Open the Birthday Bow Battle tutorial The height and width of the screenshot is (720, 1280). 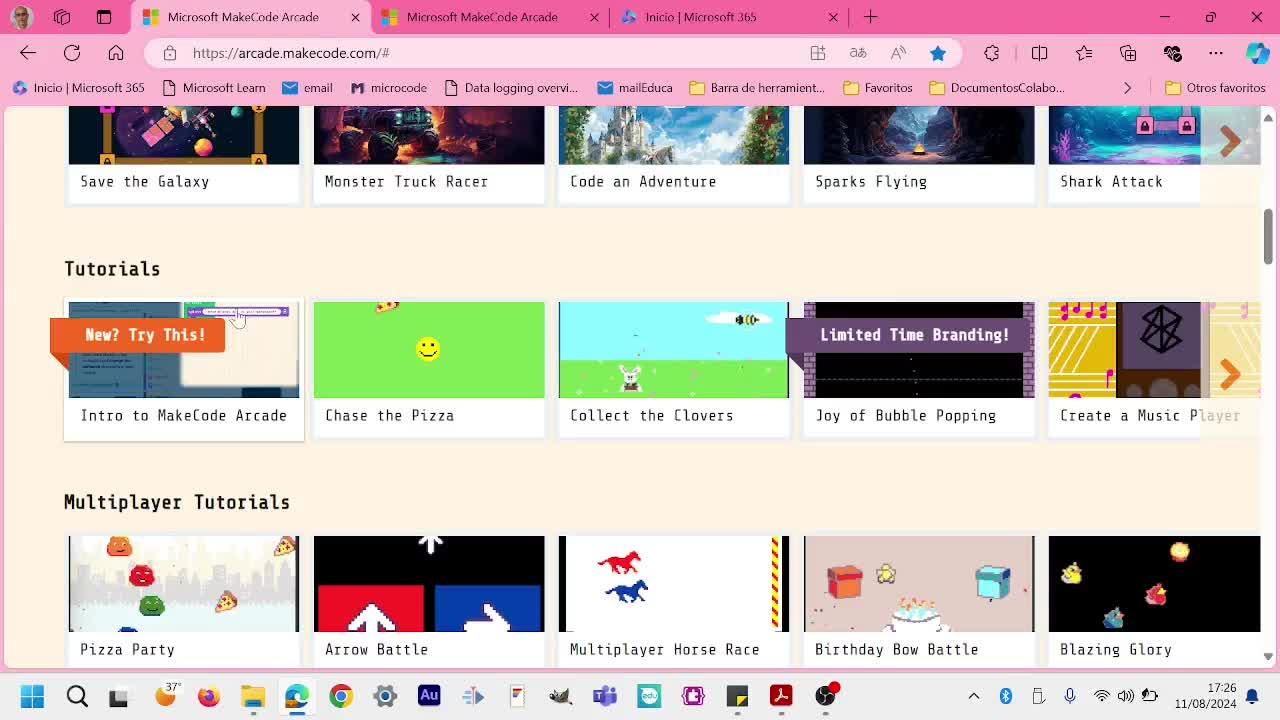coord(919,601)
